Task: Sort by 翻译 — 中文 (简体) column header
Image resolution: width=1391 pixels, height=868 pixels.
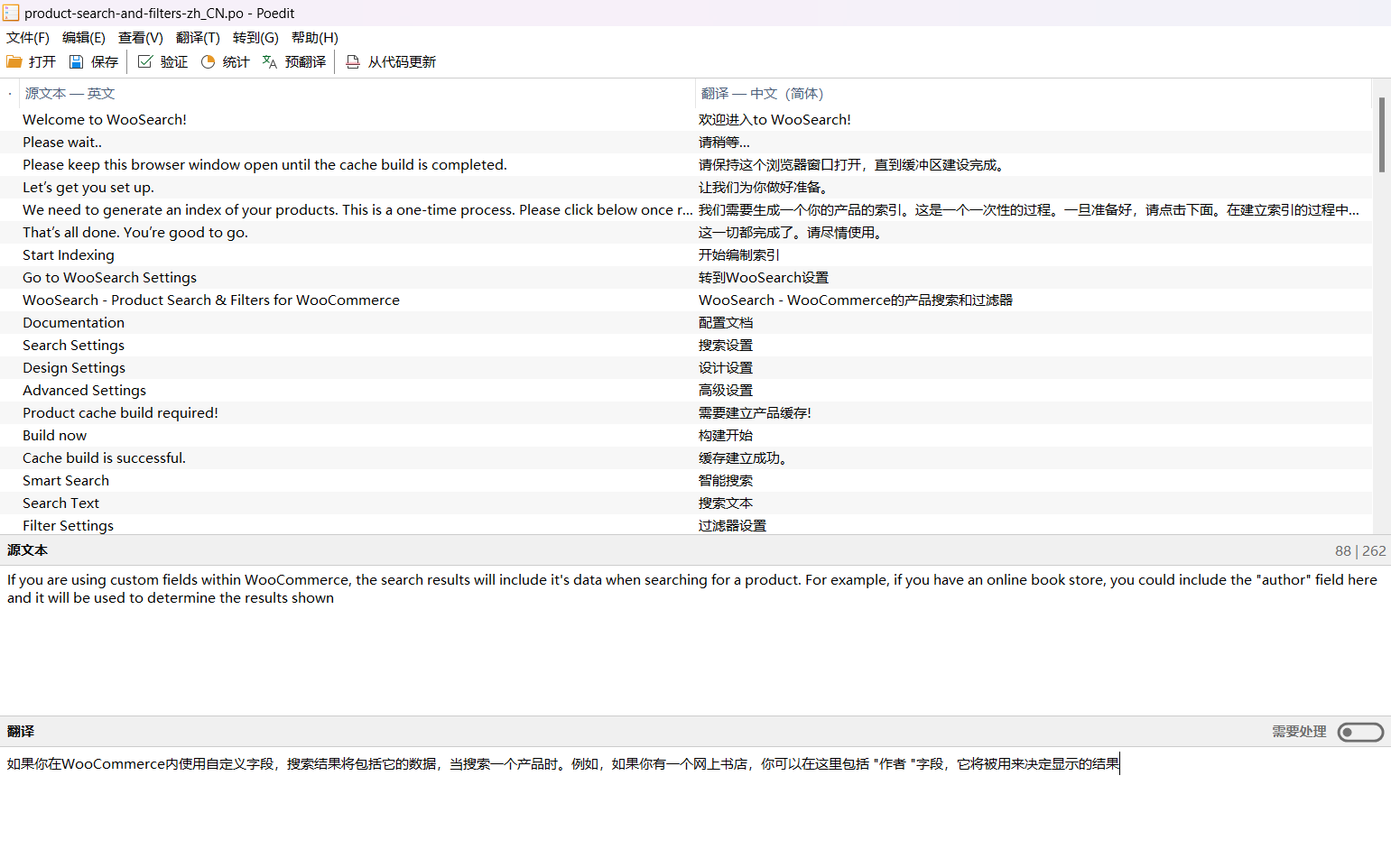Action: (1034, 93)
